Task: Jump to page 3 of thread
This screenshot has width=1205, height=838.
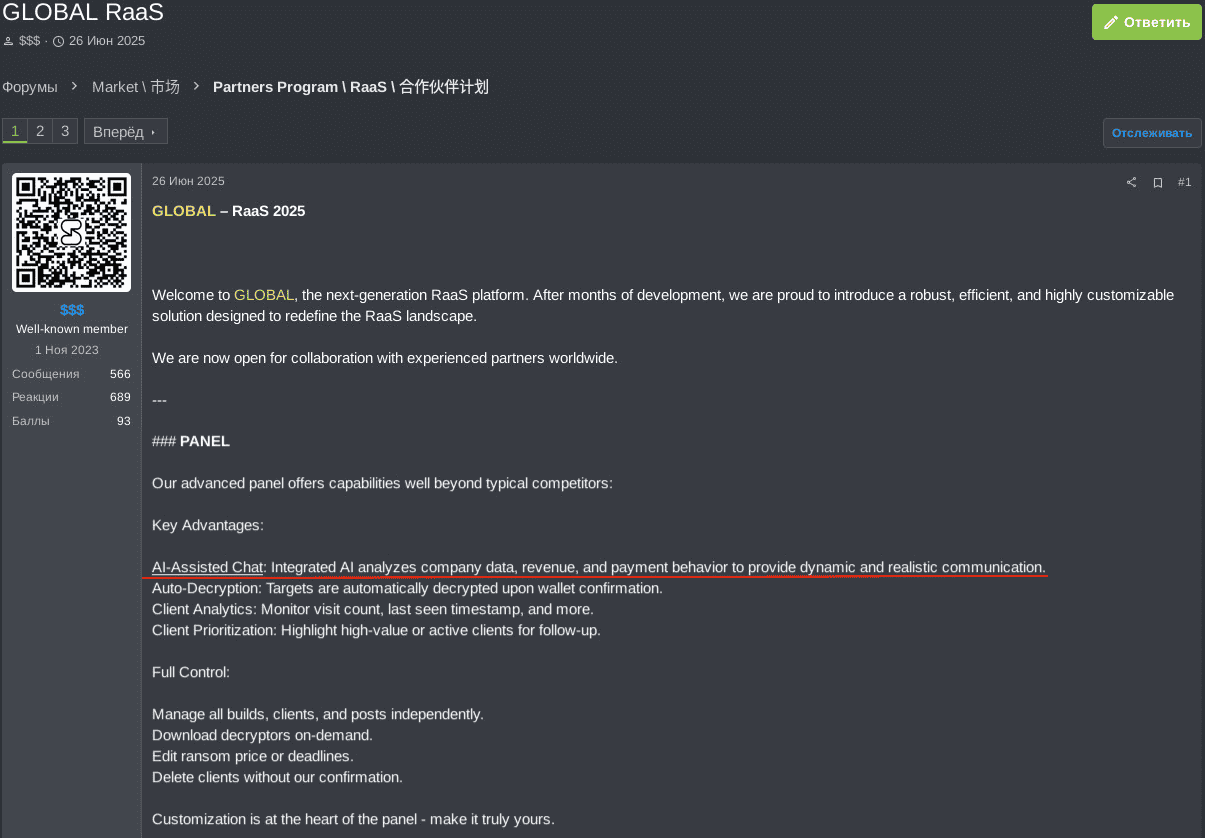Action: point(65,131)
